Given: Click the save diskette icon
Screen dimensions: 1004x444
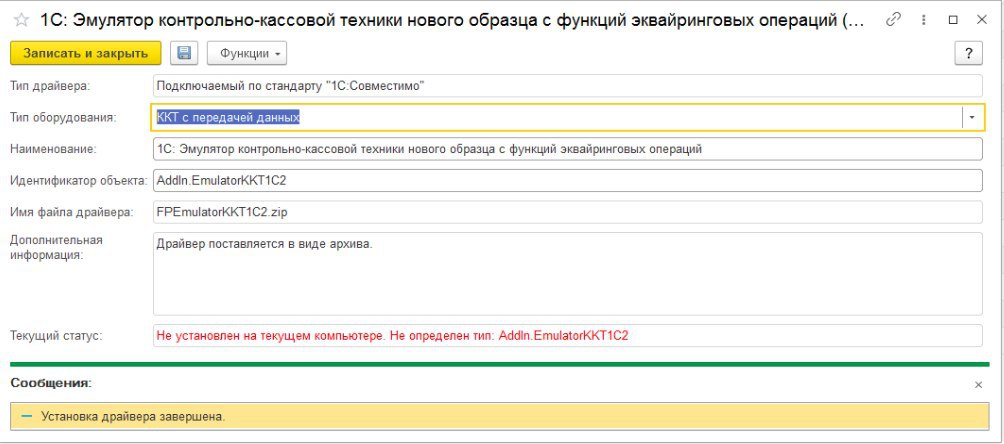Looking at the screenshot, I should [184, 53].
